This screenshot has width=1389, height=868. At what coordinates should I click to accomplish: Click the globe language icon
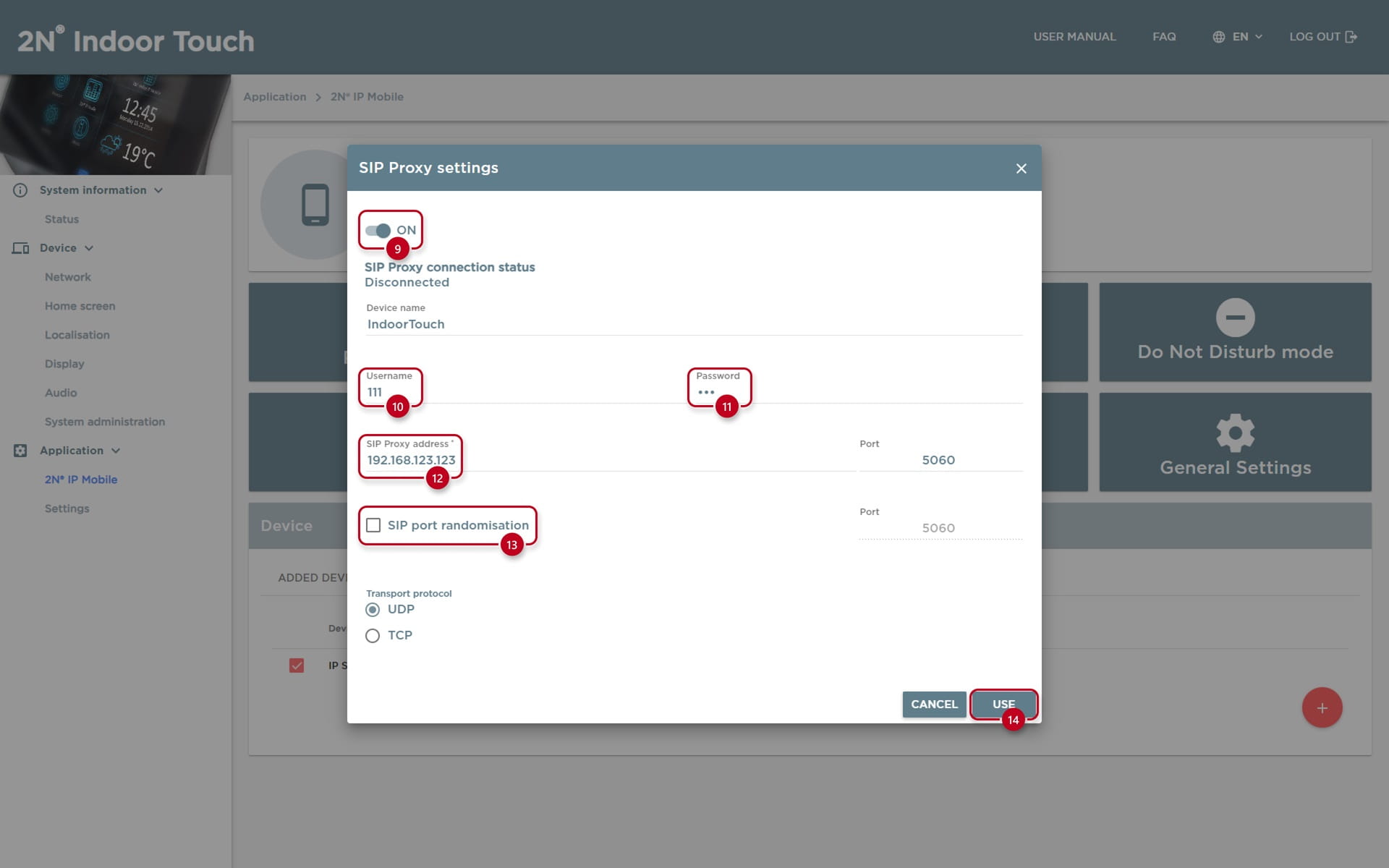tap(1219, 37)
